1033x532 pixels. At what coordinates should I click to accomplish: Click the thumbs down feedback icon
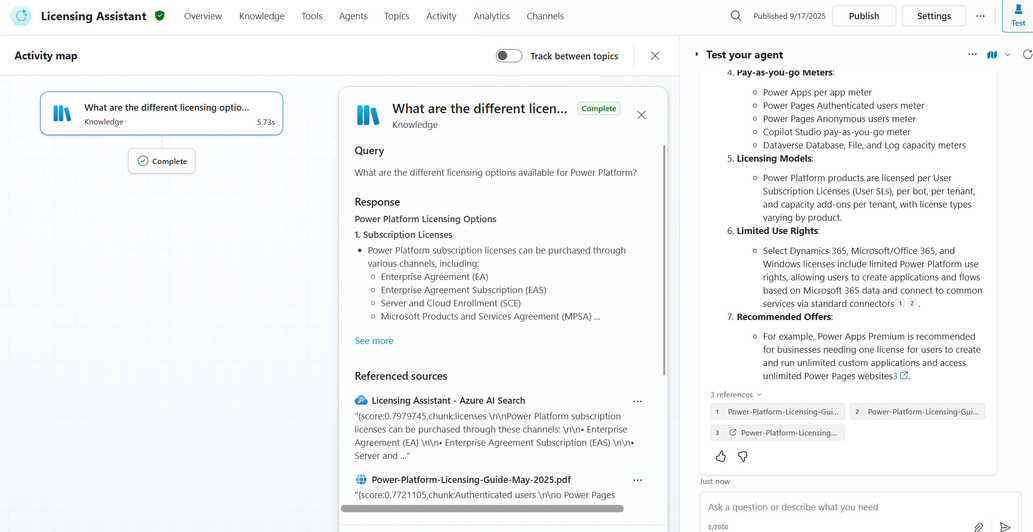[x=742, y=456]
